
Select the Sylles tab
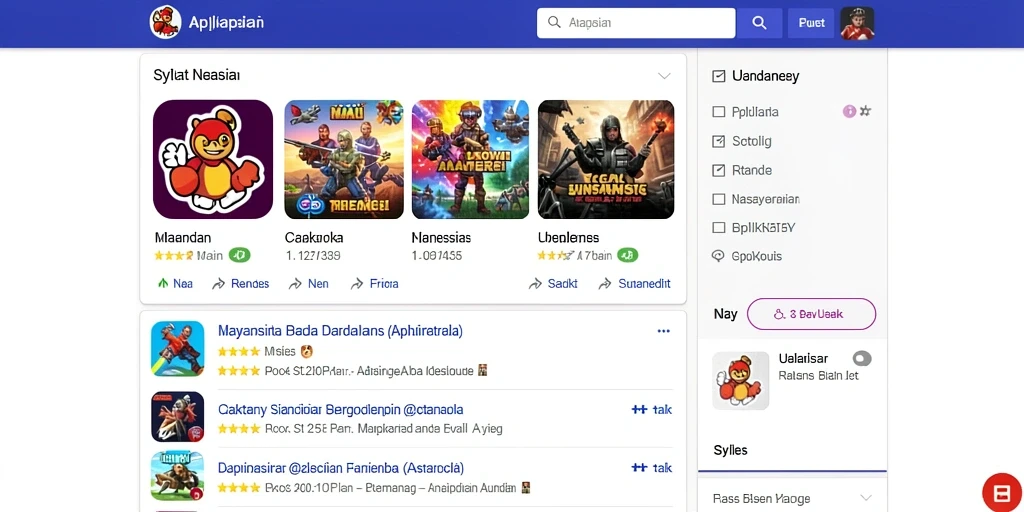[731, 450]
